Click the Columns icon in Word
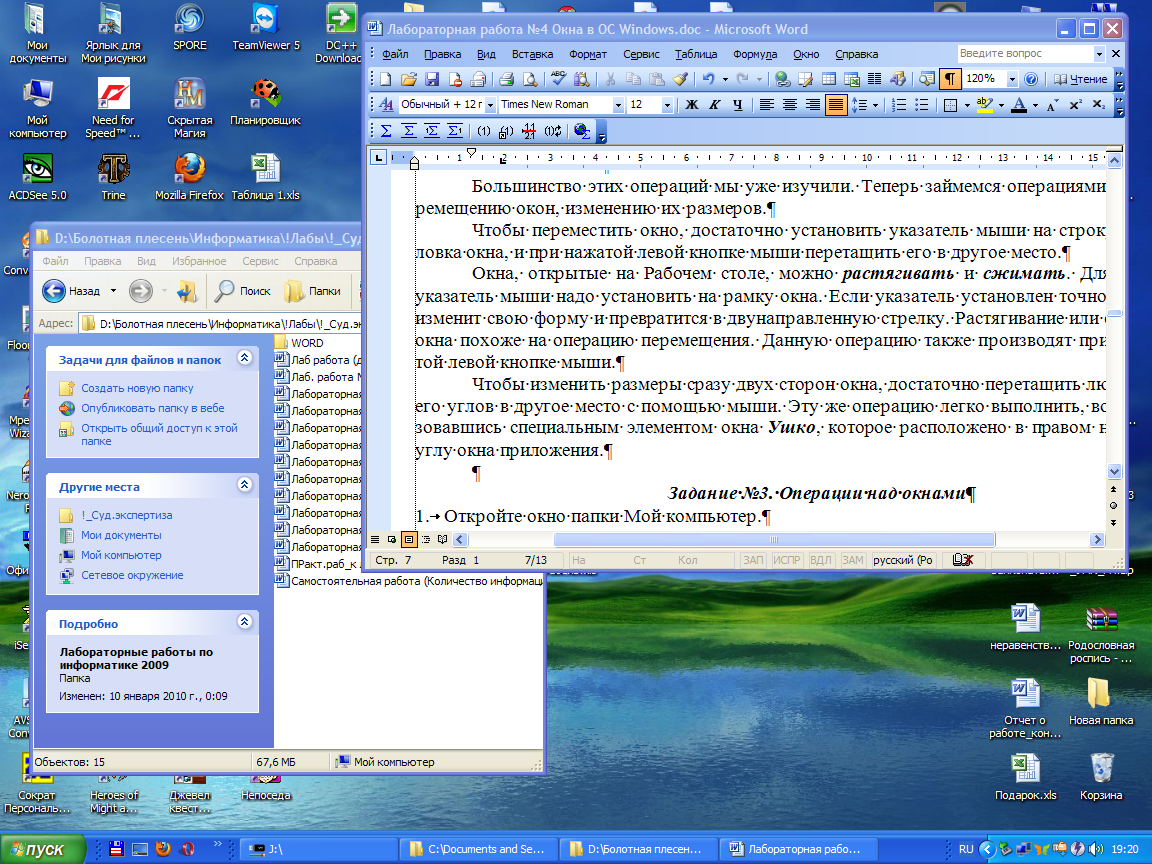 point(874,79)
